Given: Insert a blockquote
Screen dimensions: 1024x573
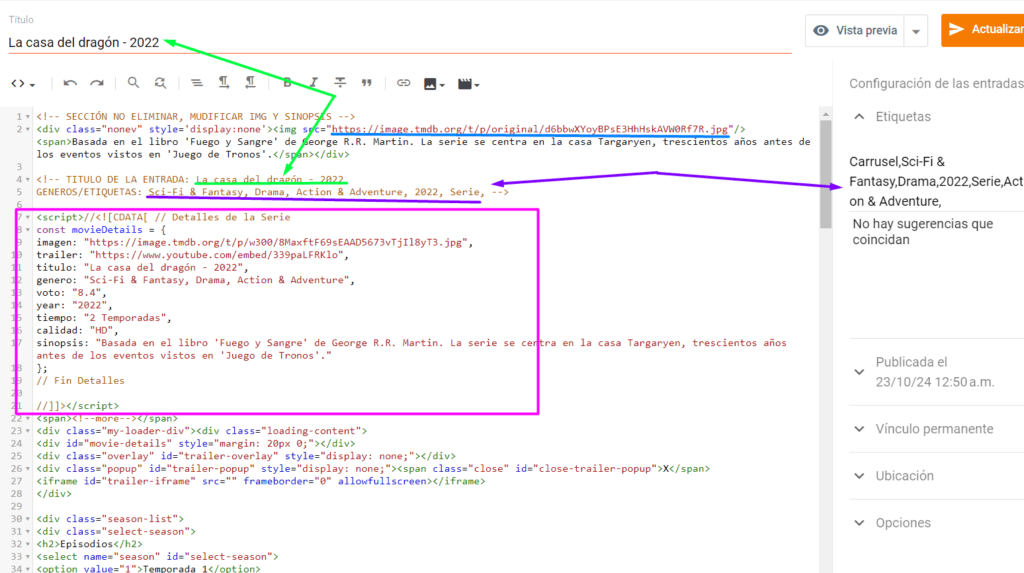Looking at the screenshot, I should click(x=367, y=83).
